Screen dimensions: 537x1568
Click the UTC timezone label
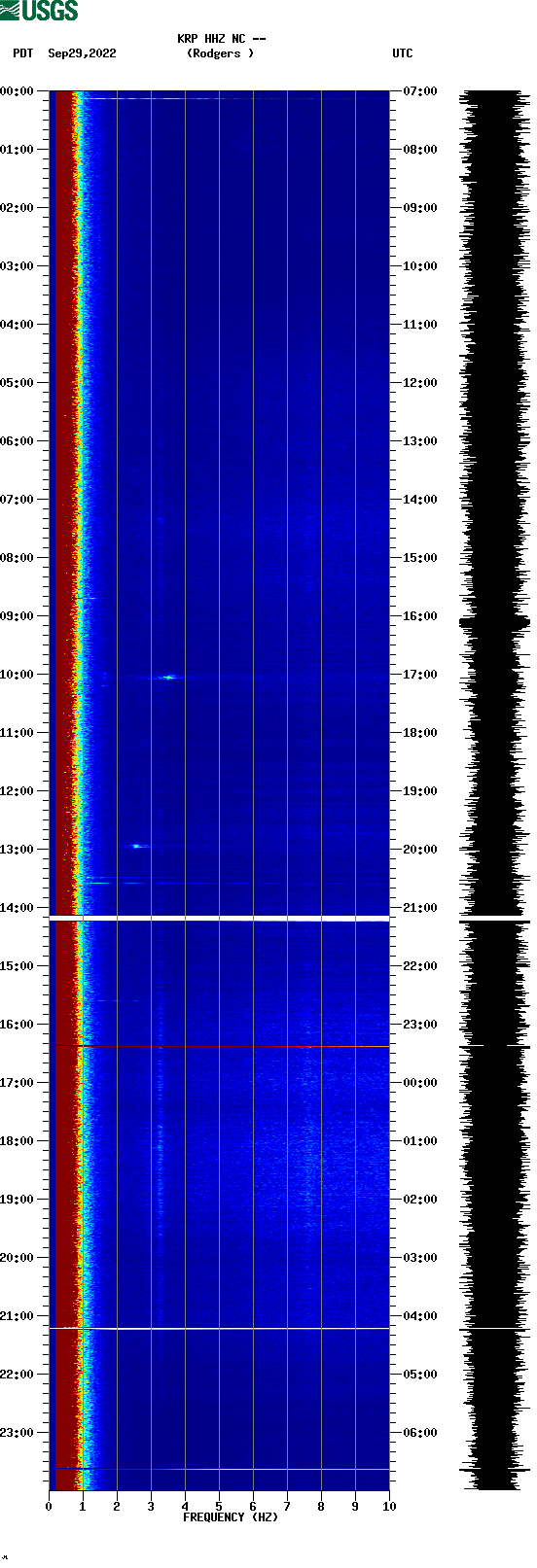403,53
